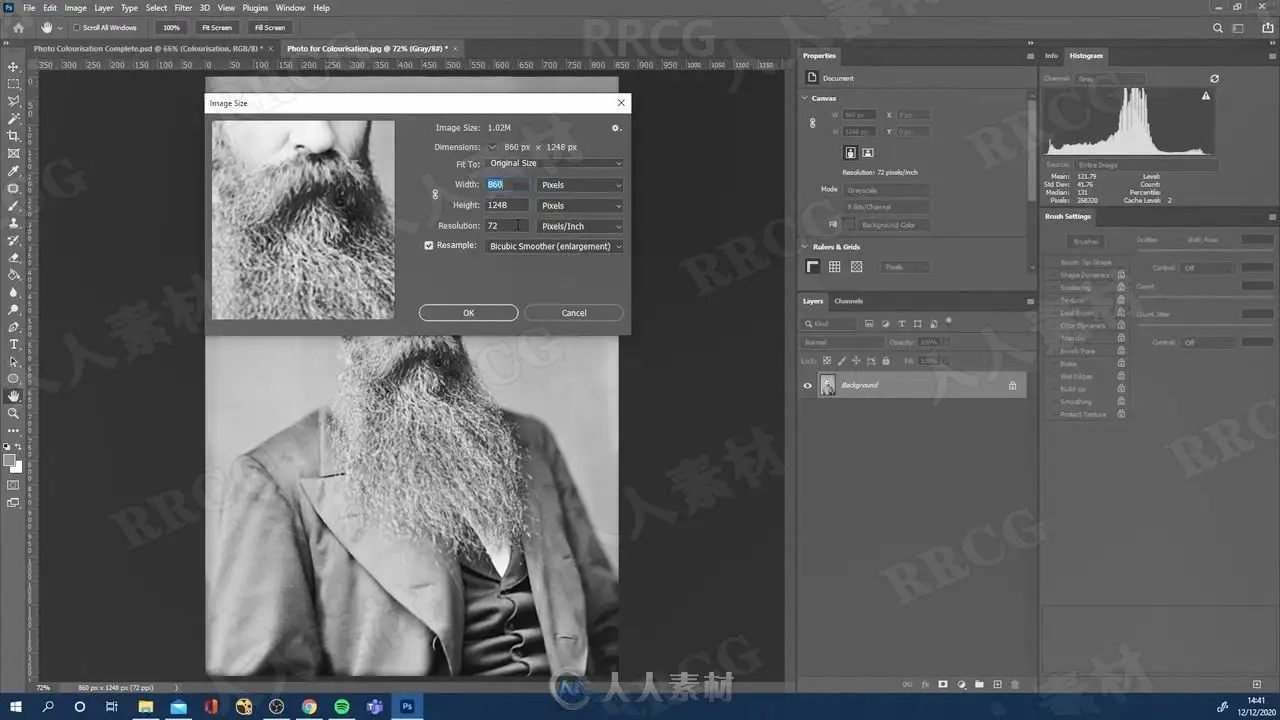Switch to the Channels tab
This screenshot has height=720, width=1280.
848,301
